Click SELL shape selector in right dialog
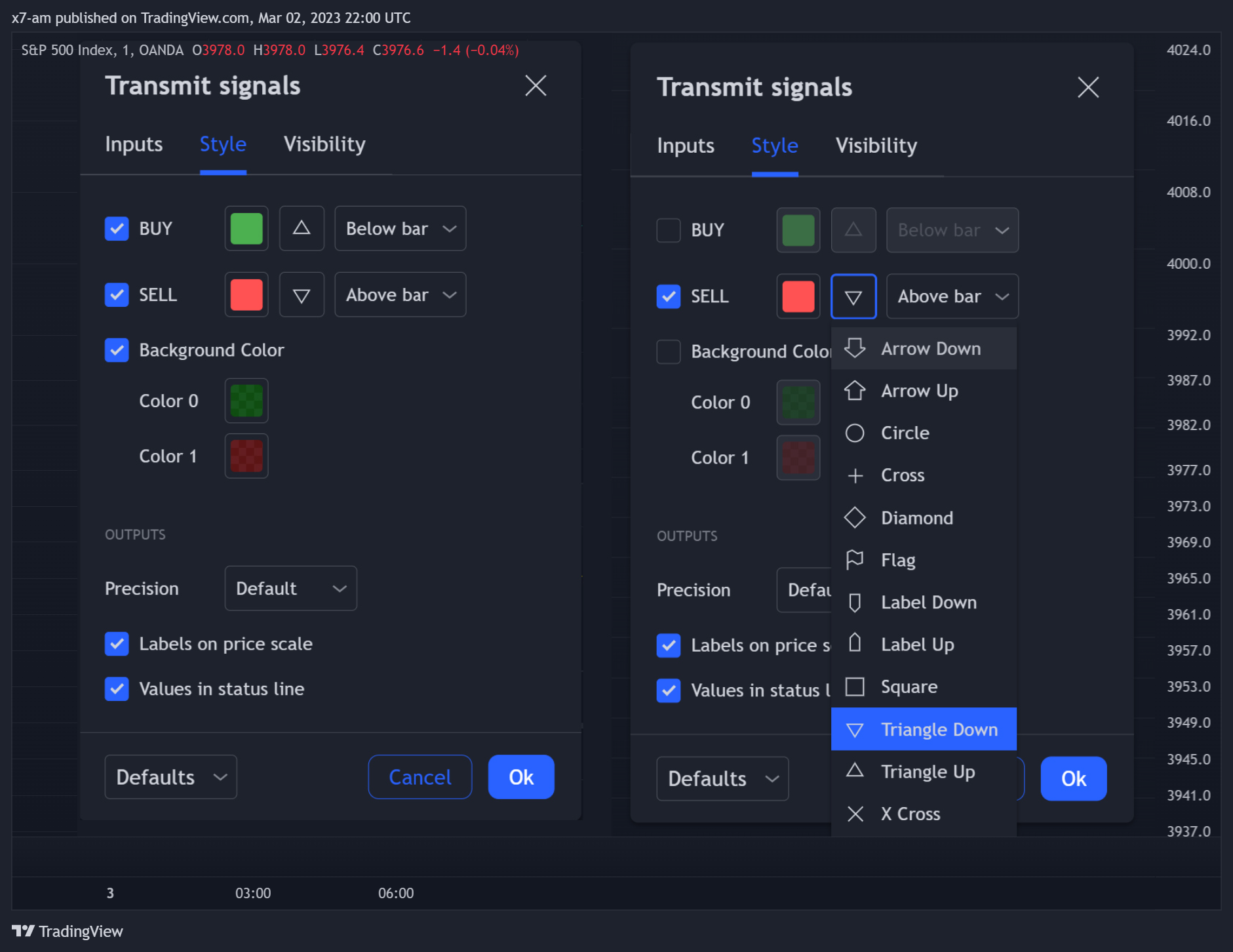Image resolution: width=1233 pixels, height=952 pixels. pyautogui.click(x=853, y=296)
